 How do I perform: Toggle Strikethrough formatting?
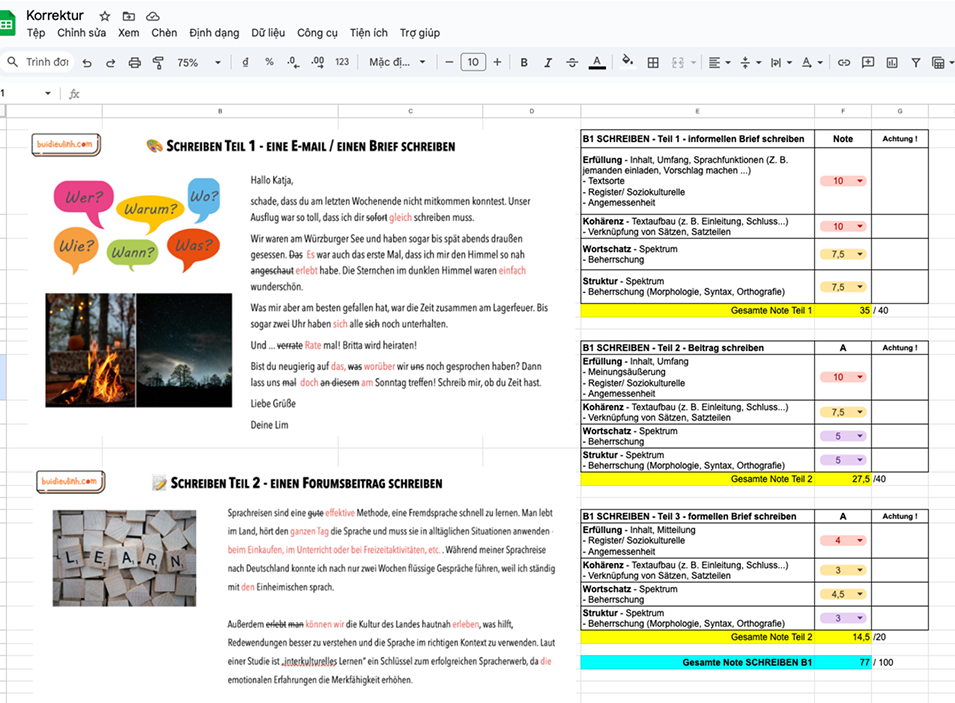pos(572,62)
